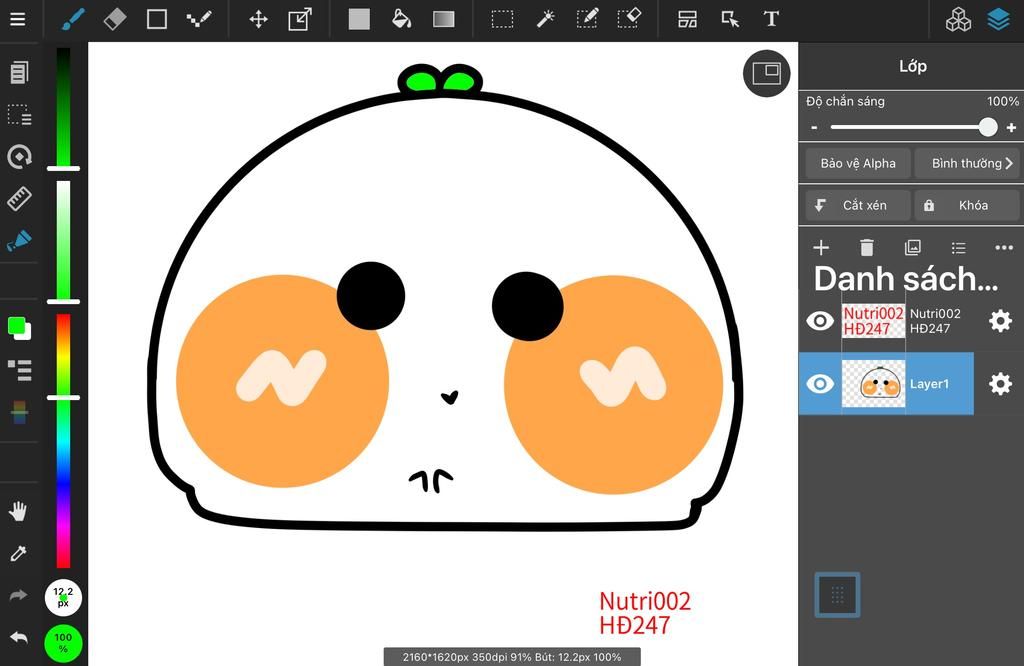Select the Selection Pen tool
The height and width of the screenshot is (666, 1024).
click(x=587, y=19)
